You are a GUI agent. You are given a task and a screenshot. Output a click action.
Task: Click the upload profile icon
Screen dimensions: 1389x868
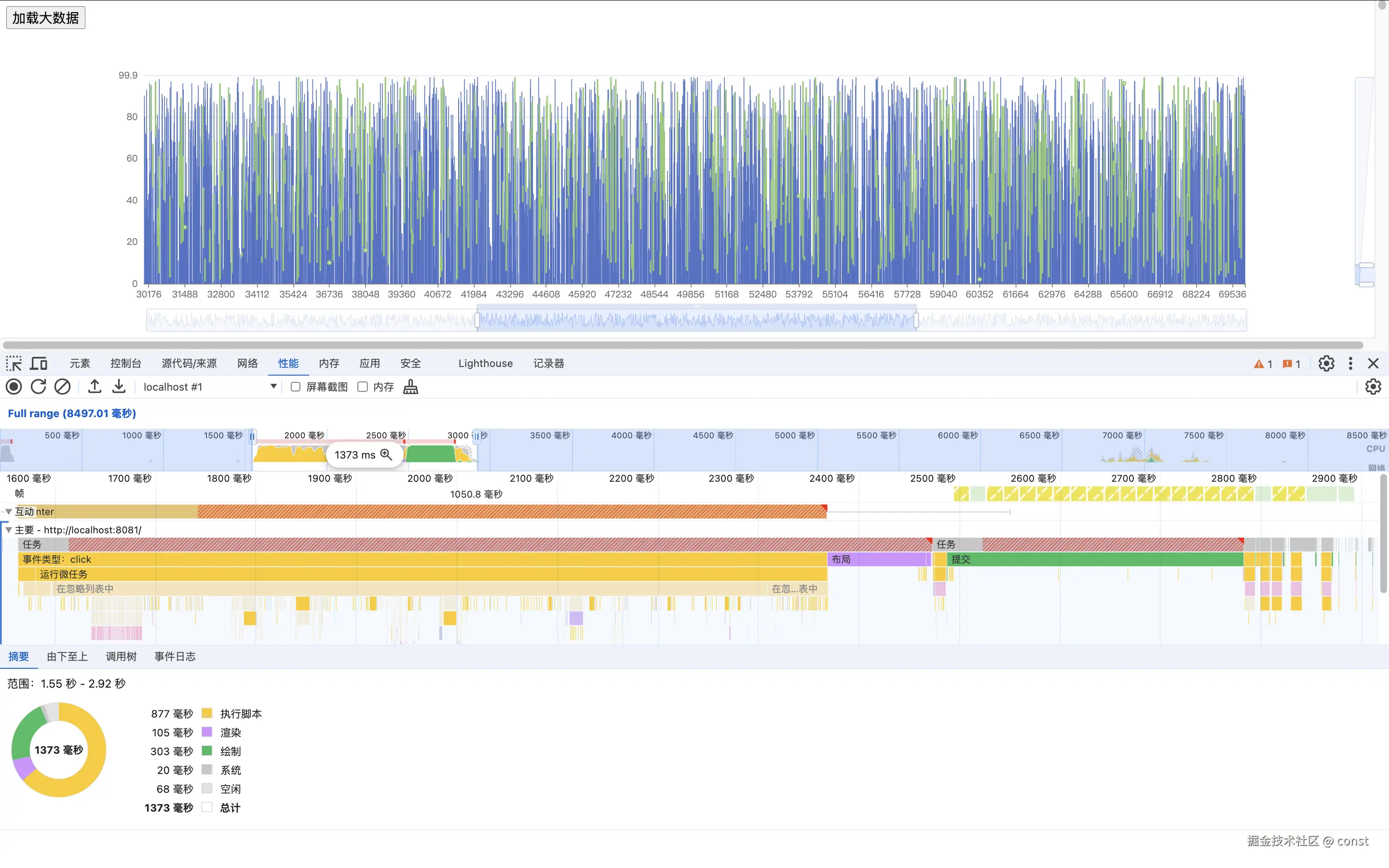95,387
